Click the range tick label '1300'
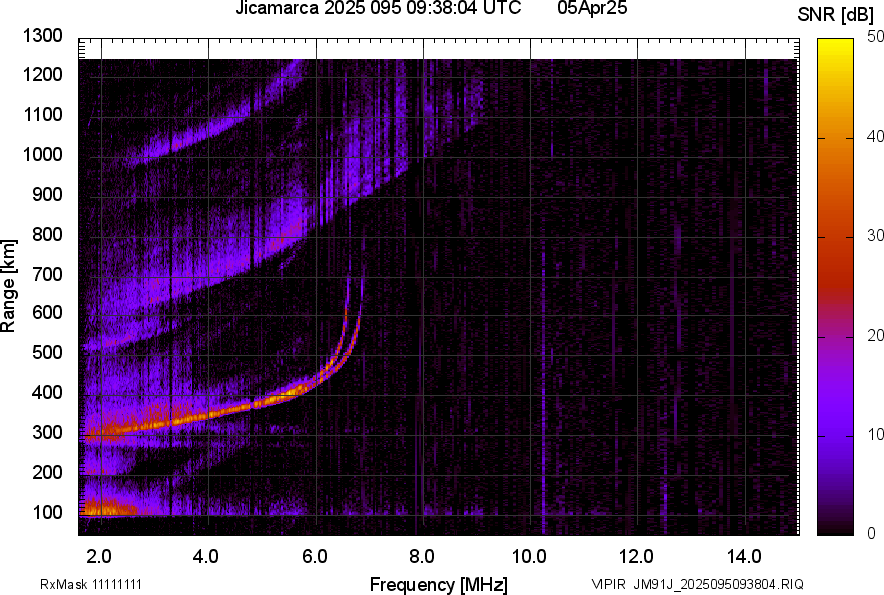The height and width of the screenshot is (595, 884). tap(42, 36)
